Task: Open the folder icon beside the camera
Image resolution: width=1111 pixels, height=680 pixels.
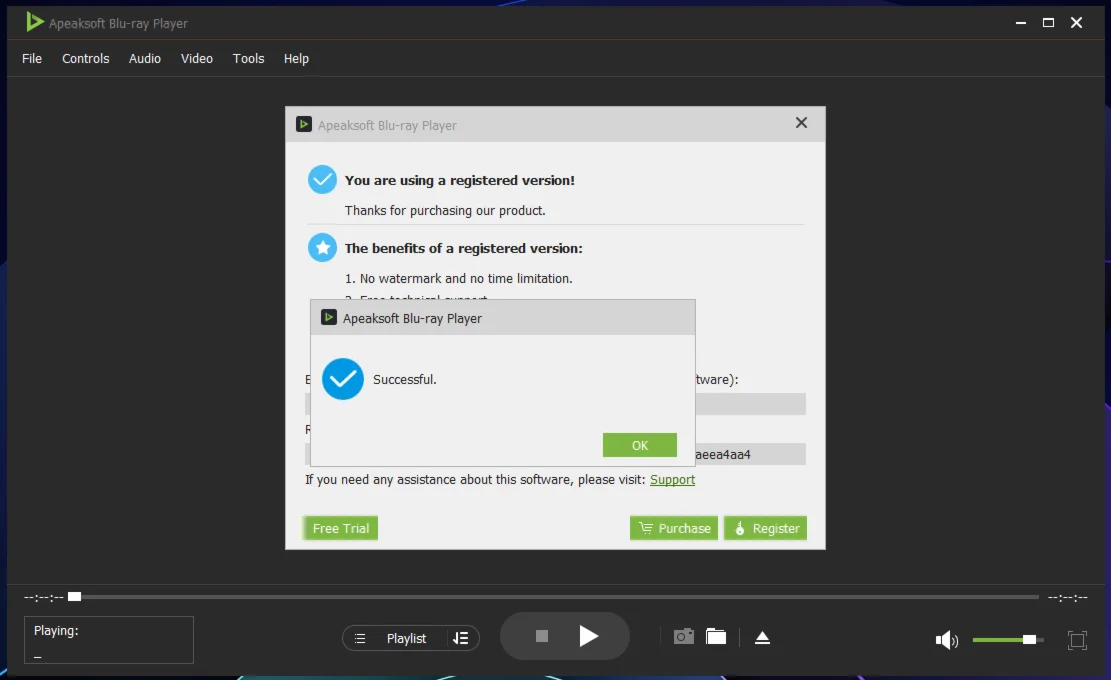Action: (x=715, y=636)
